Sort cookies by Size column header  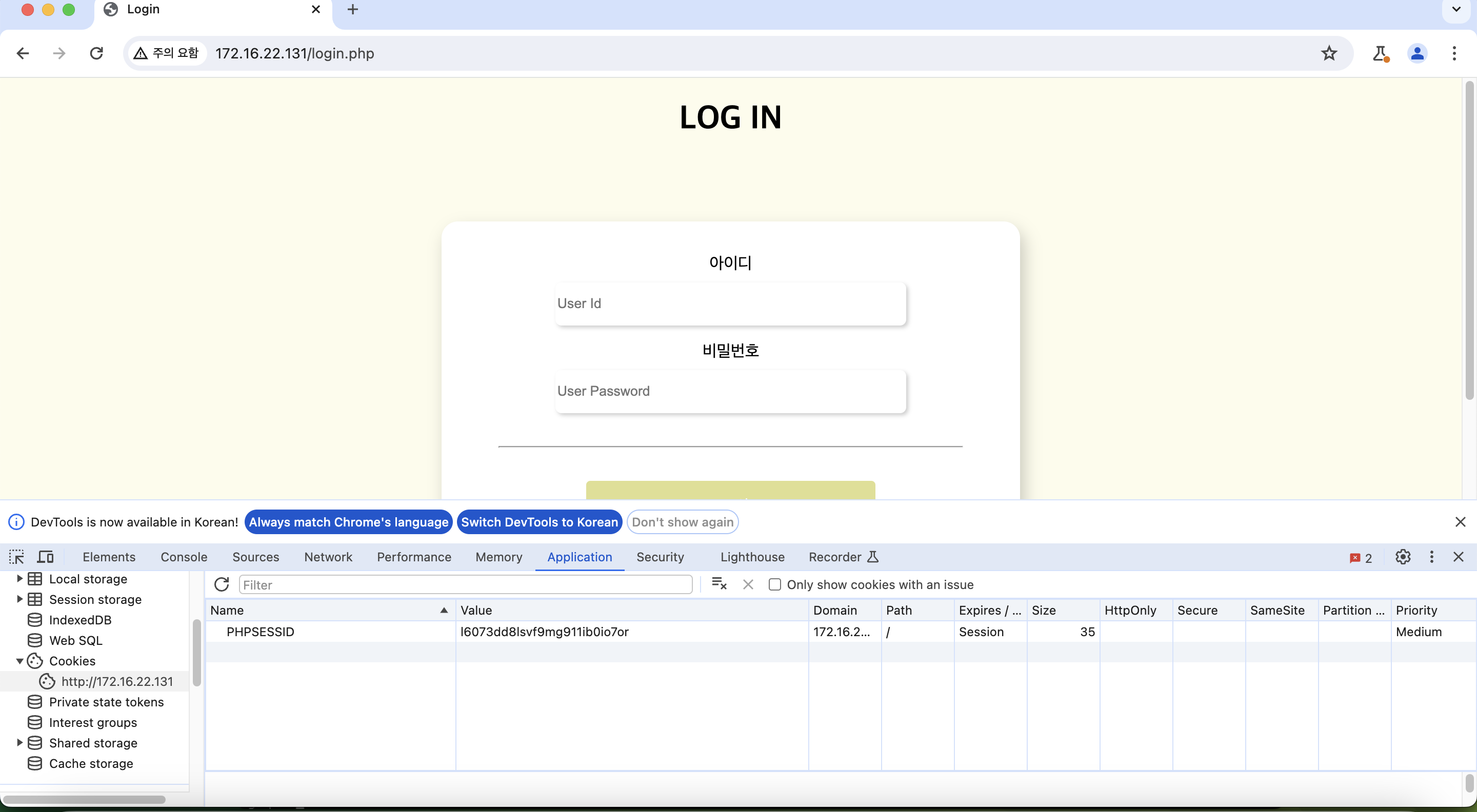1063,611
